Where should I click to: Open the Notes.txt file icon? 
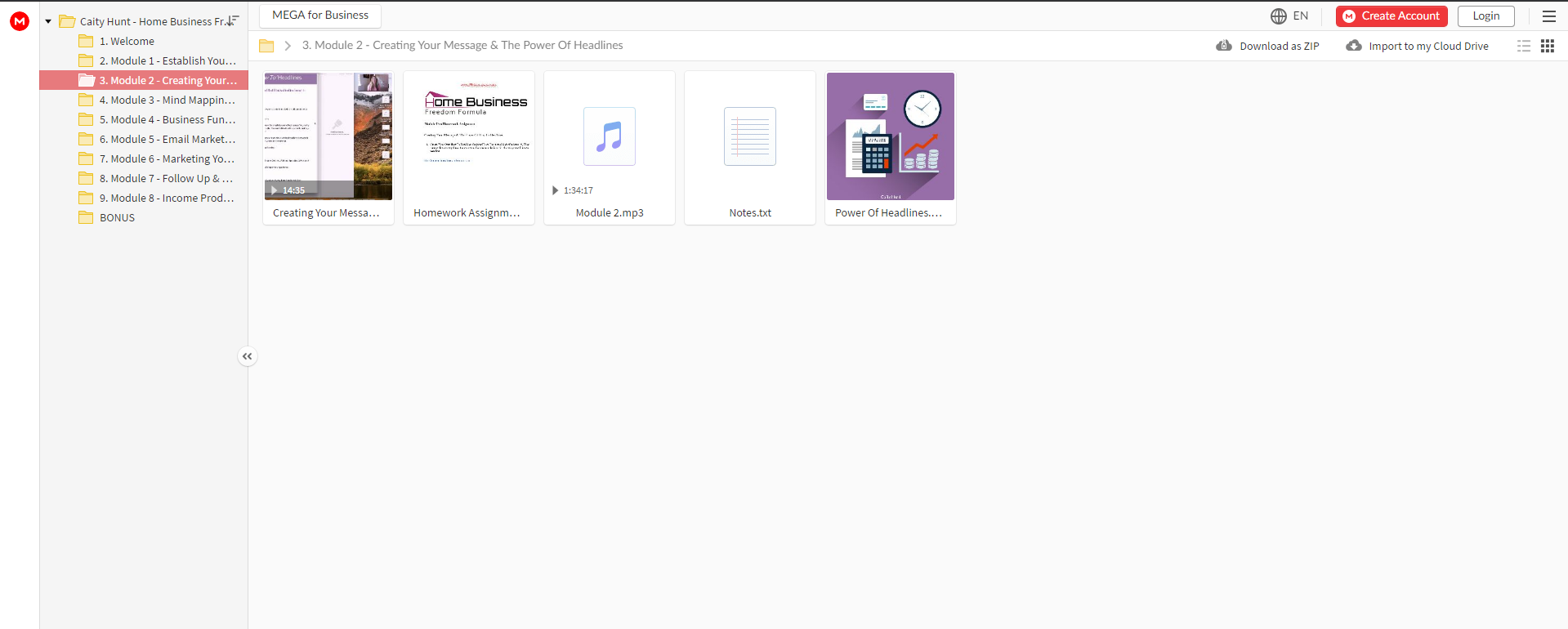coord(750,136)
